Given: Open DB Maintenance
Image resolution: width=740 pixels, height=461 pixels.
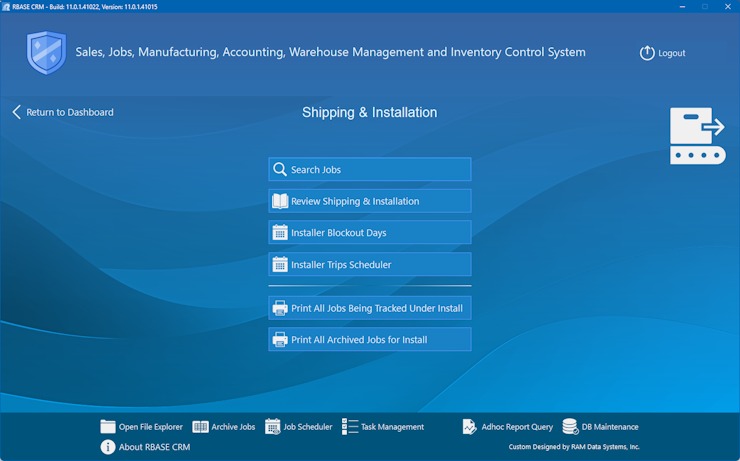Looking at the screenshot, I should [x=610, y=427].
